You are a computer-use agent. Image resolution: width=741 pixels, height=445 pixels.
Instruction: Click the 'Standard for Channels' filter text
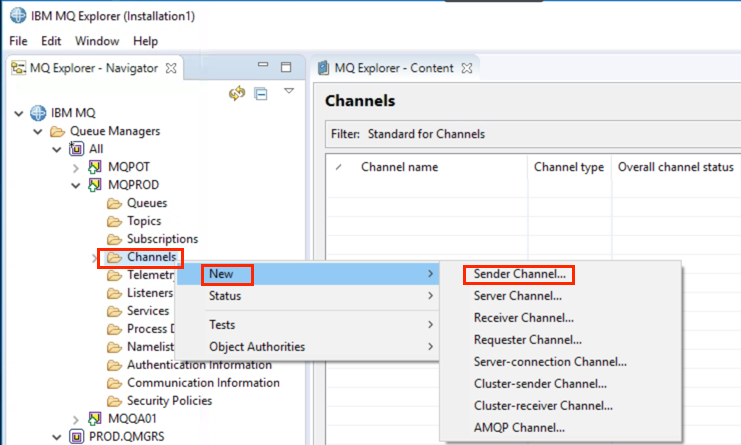[426, 134]
